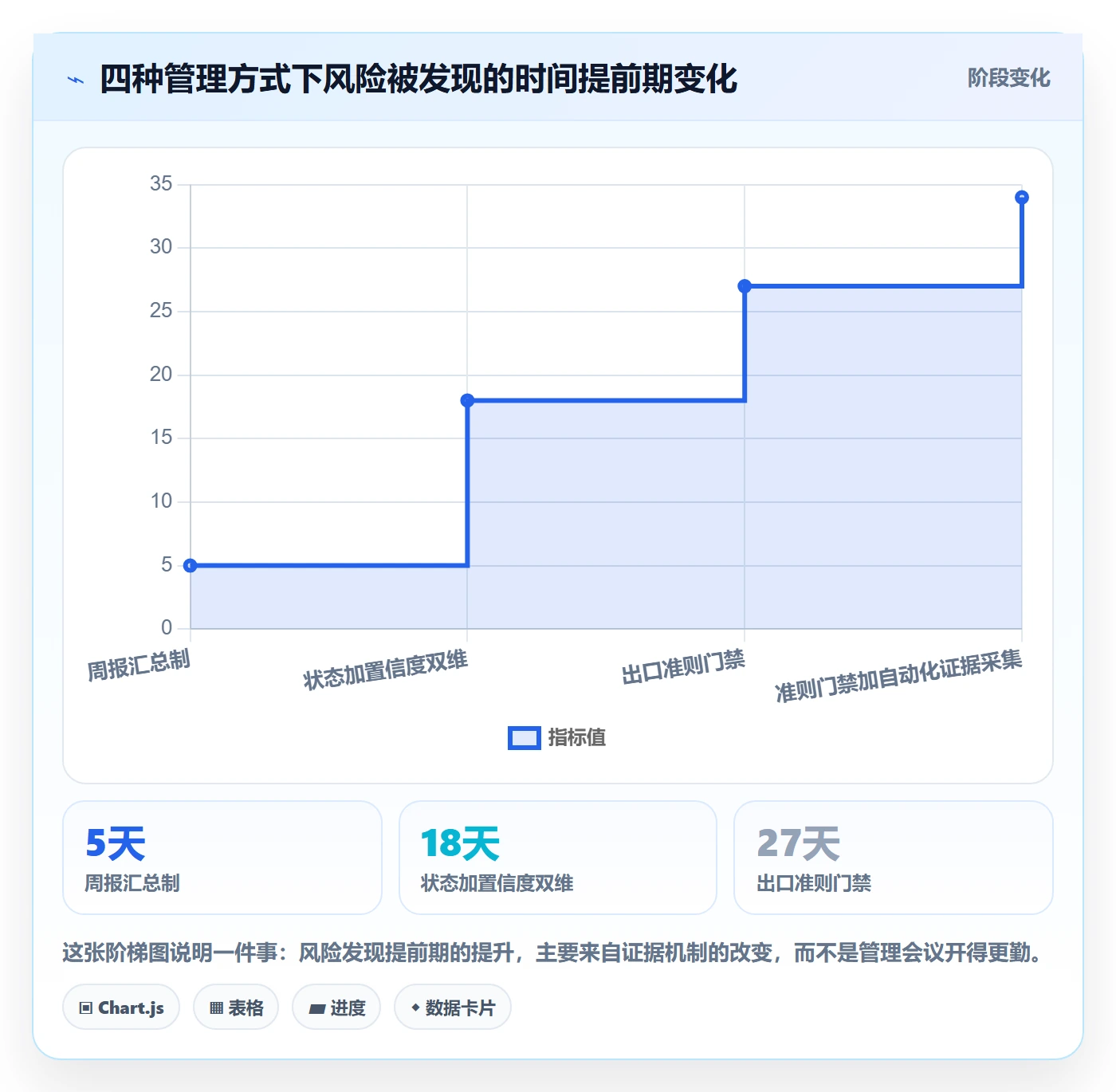Click the y-axis value 35
The width and height of the screenshot is (1116, 1092).
tap(161, 183)
